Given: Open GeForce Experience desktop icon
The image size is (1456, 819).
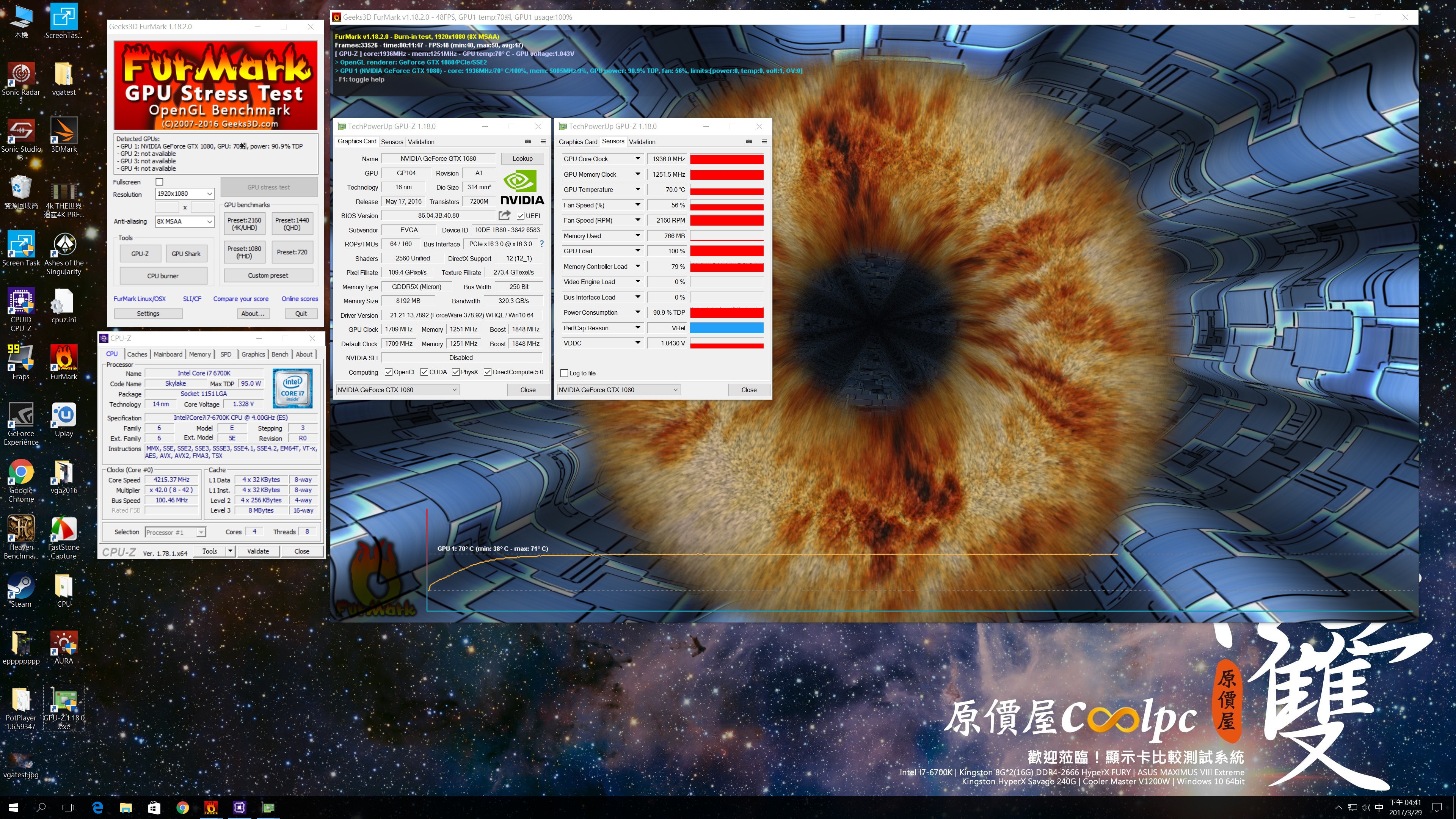Looking at the screenshot, I should tap(21, 424).
